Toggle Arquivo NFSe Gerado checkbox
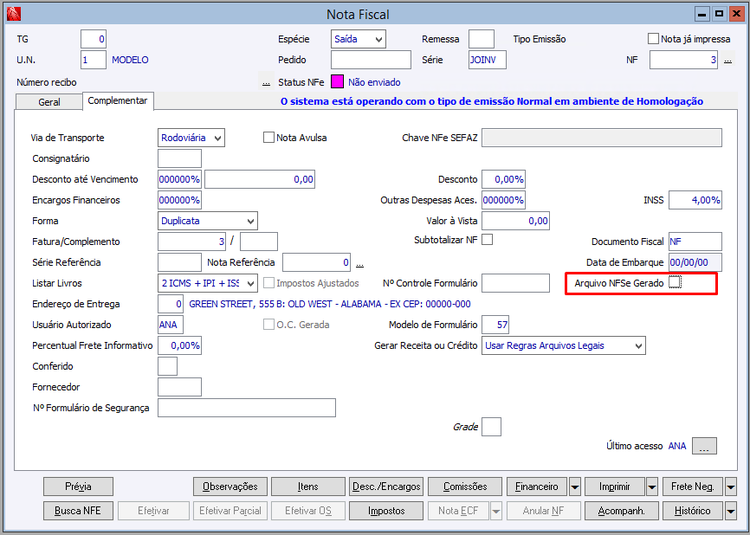The height and width of the screenshot is (535, 750). click(x=675, y=282)
